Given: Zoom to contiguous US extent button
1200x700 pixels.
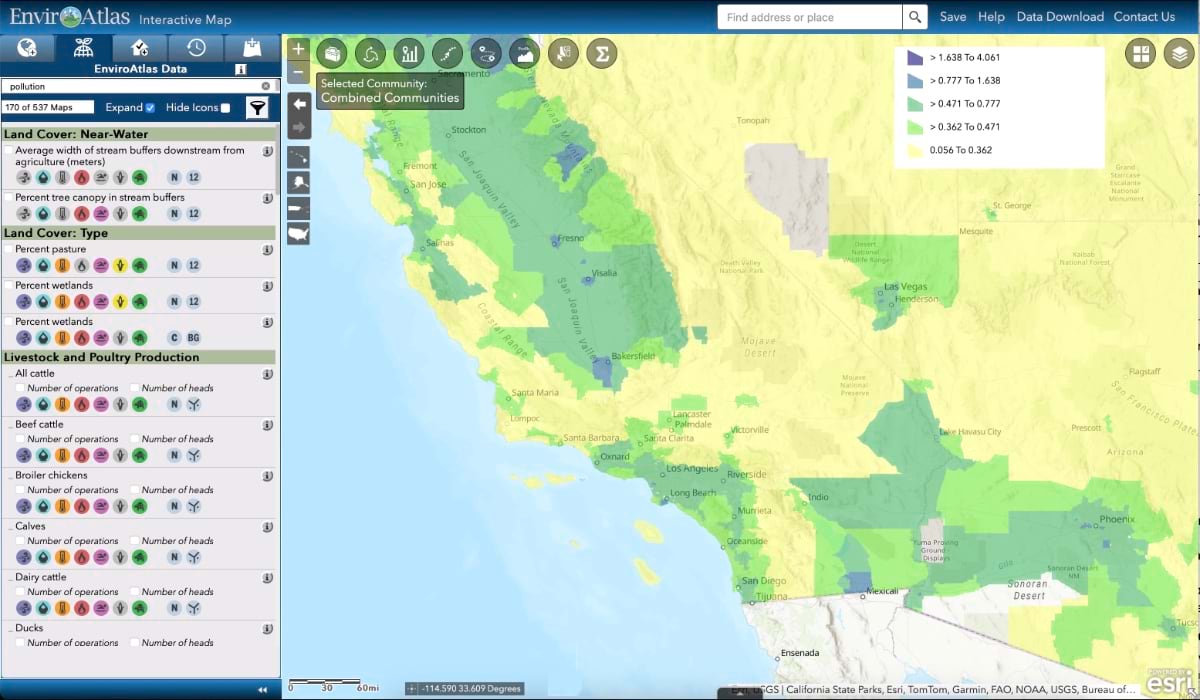Looking at the screenshot, I should click(x=298, y=233).
